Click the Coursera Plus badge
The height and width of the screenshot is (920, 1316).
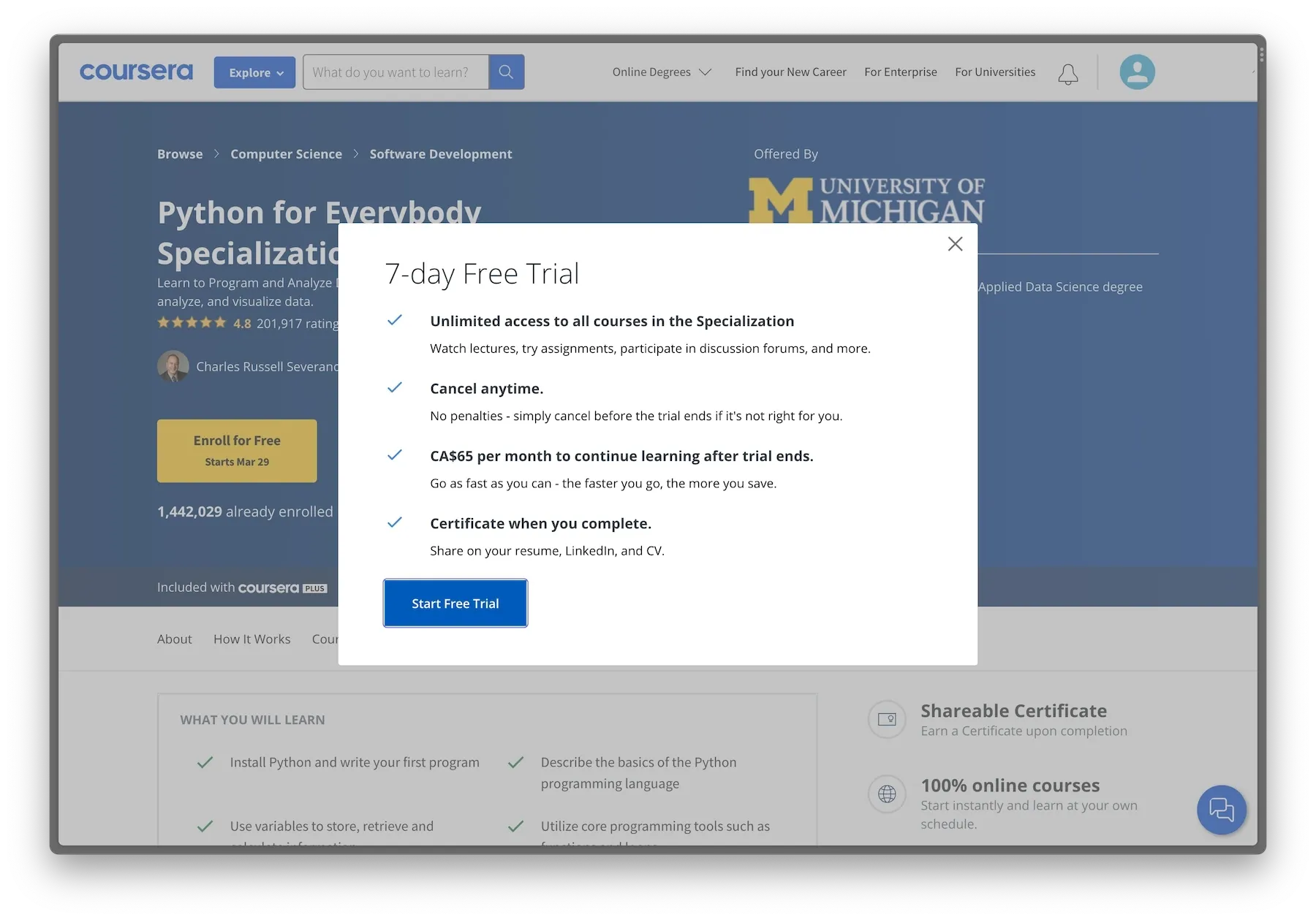(282, 588)
